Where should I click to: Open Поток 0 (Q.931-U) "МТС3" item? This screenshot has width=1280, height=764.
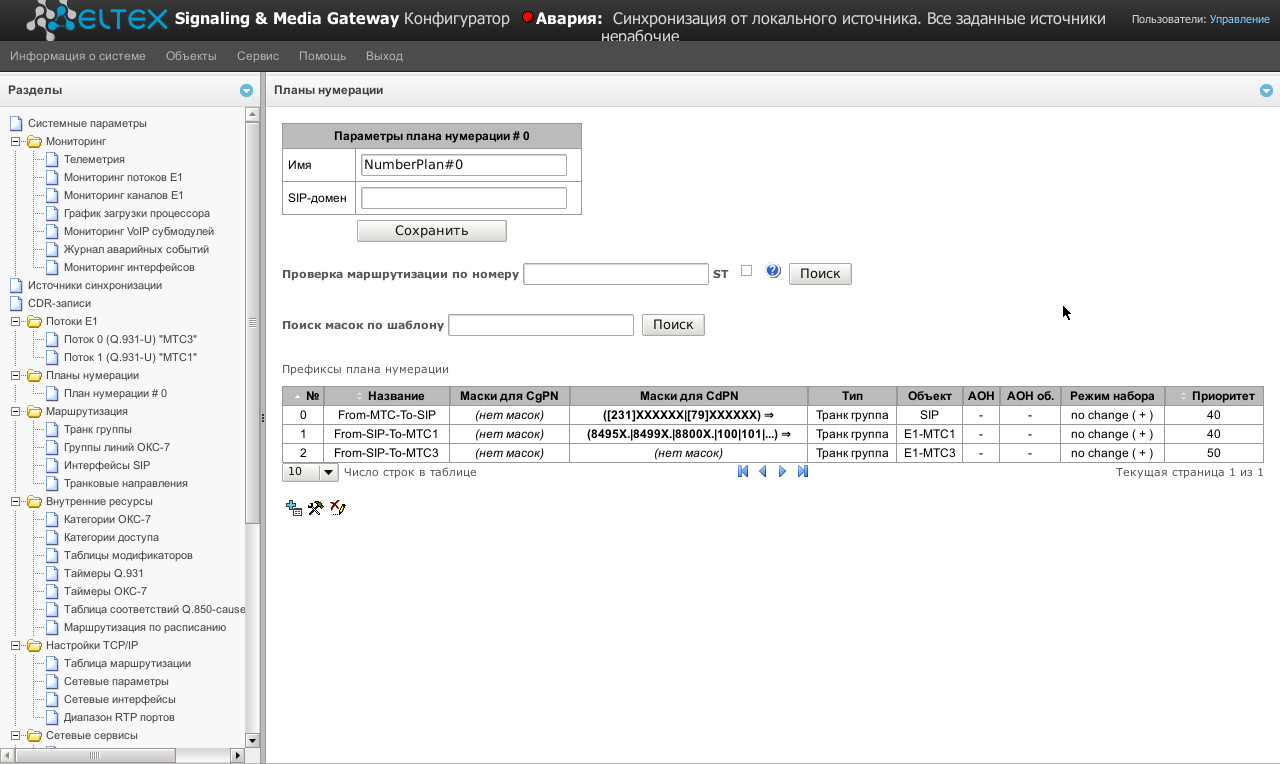(x=130, y=339)
